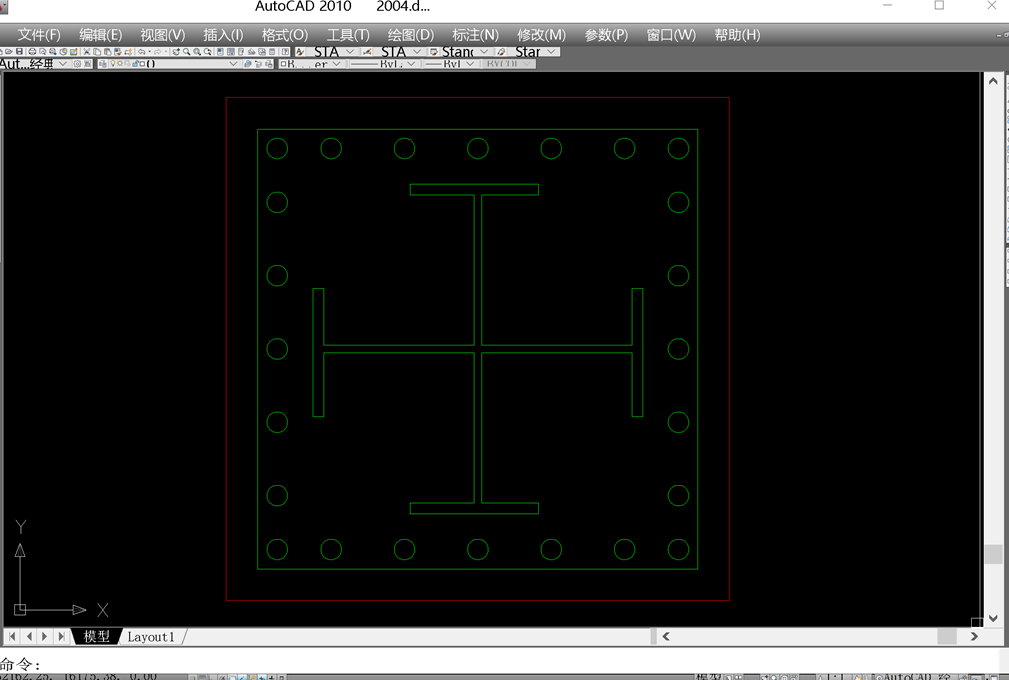The image size is (1009, 680).
Task: Open the 修改(M) menu
Action: pos(541,35)
